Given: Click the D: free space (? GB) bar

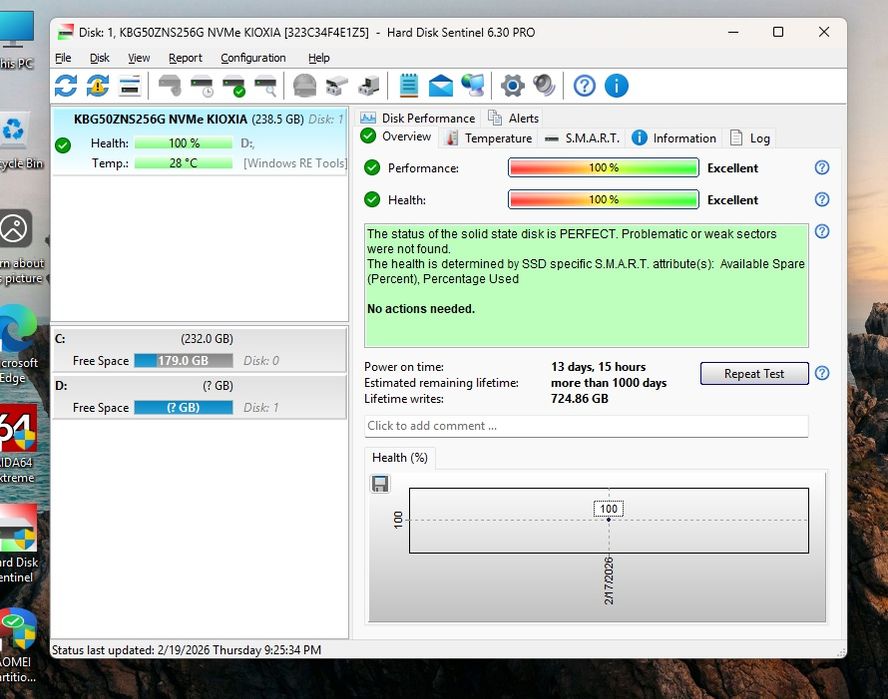Looking at the screenshot, I should pyautogui.click(x=183, y=408).
